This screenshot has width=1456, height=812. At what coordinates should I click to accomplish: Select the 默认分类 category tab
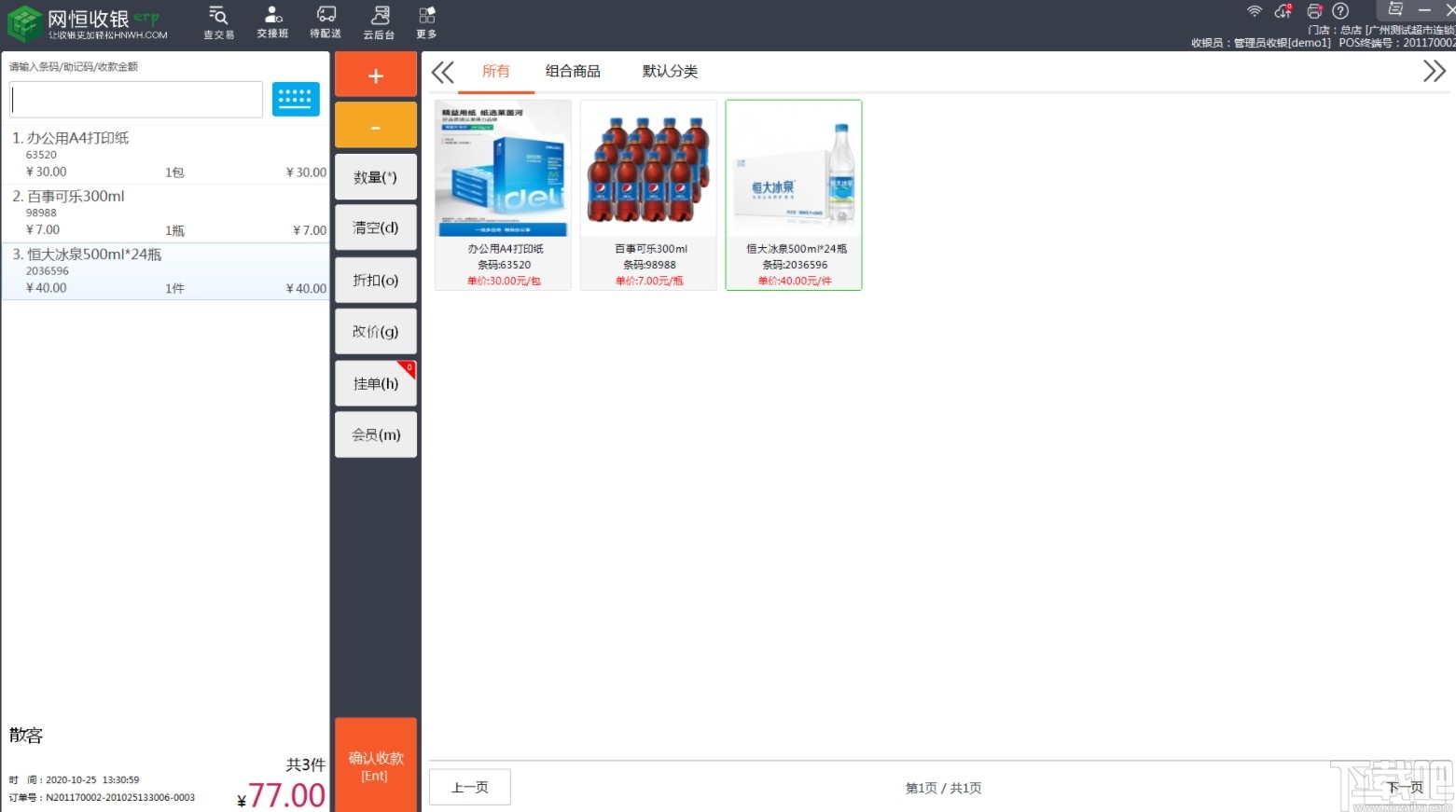tap(669, 71)
